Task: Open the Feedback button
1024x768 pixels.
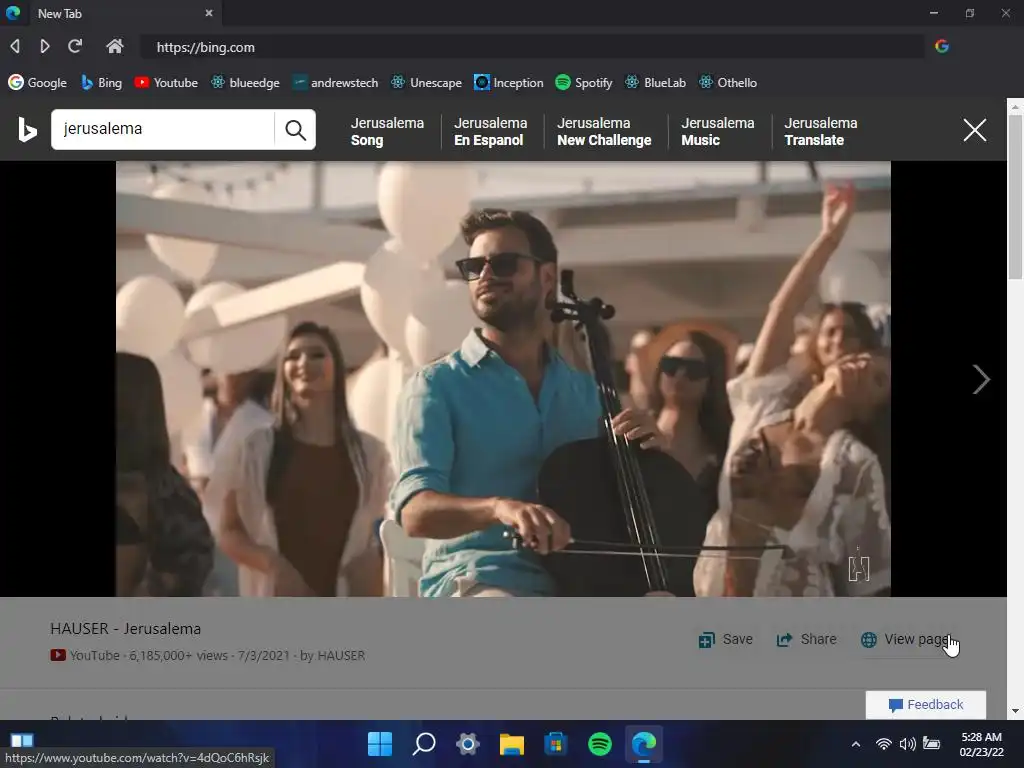Action: click(925, 705)
